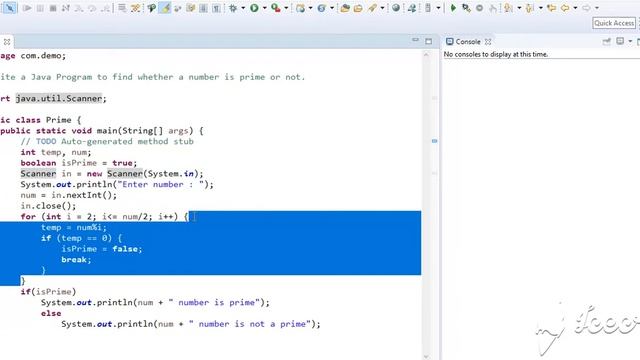Click the Resume debug toolbar icon
Viewport: 640px width, 360px height.
point(27,8)
